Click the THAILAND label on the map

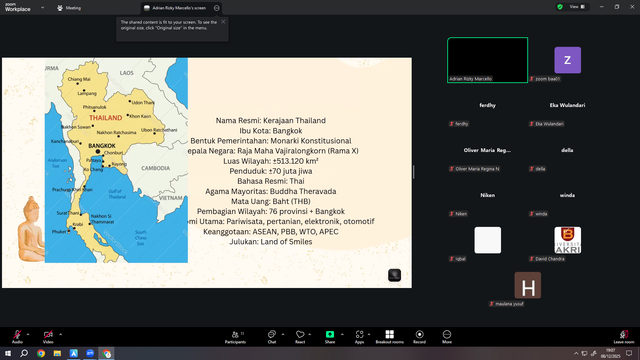[x=105, y=118]
